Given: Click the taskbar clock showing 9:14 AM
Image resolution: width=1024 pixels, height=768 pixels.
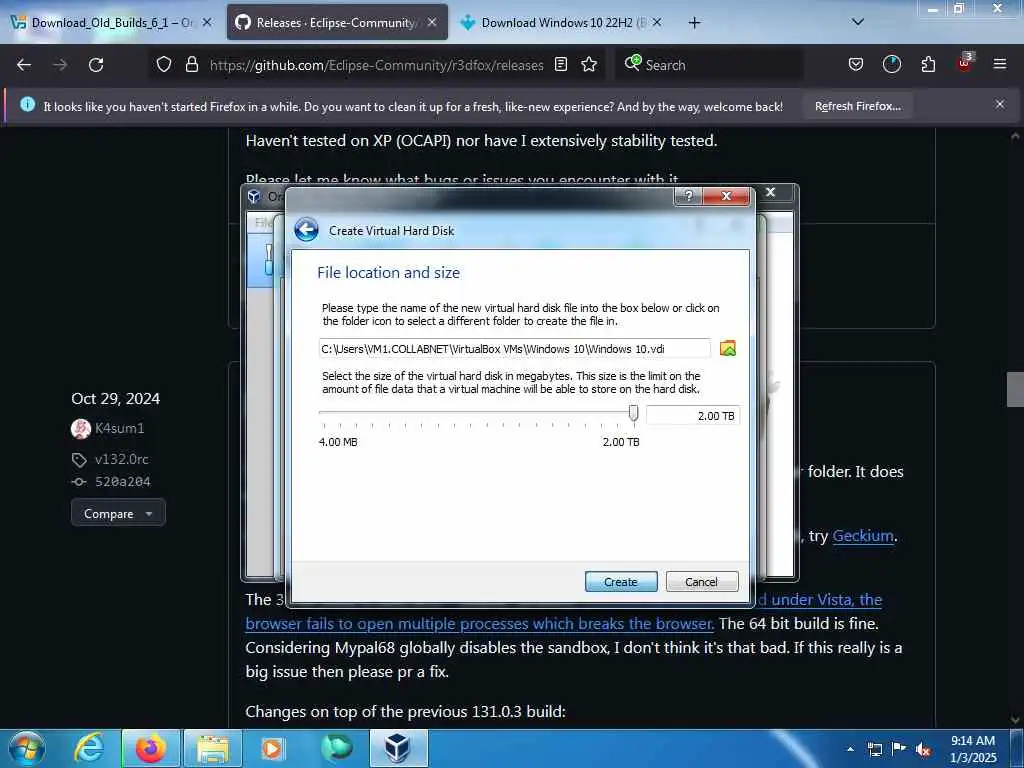Looking at the screenshot, I should tap(973, 749).
